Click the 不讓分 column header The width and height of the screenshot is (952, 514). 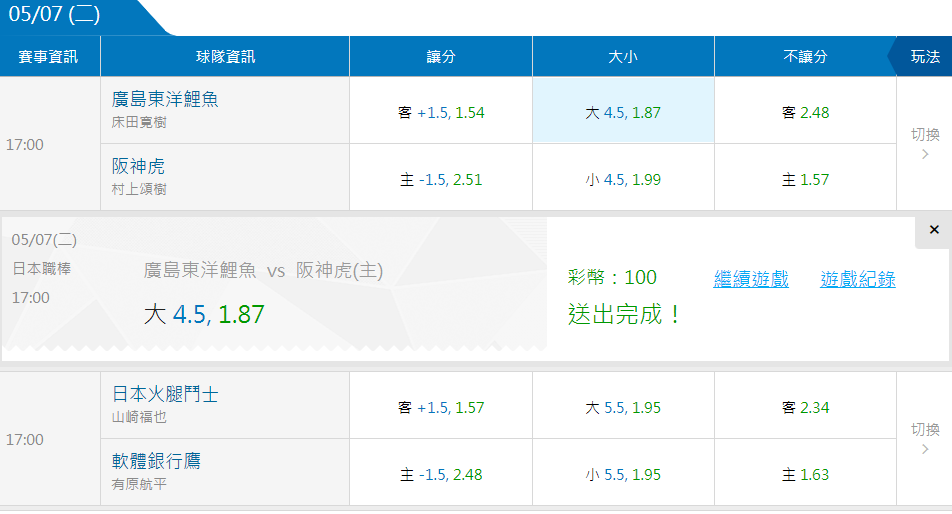[x=805, y=56]
